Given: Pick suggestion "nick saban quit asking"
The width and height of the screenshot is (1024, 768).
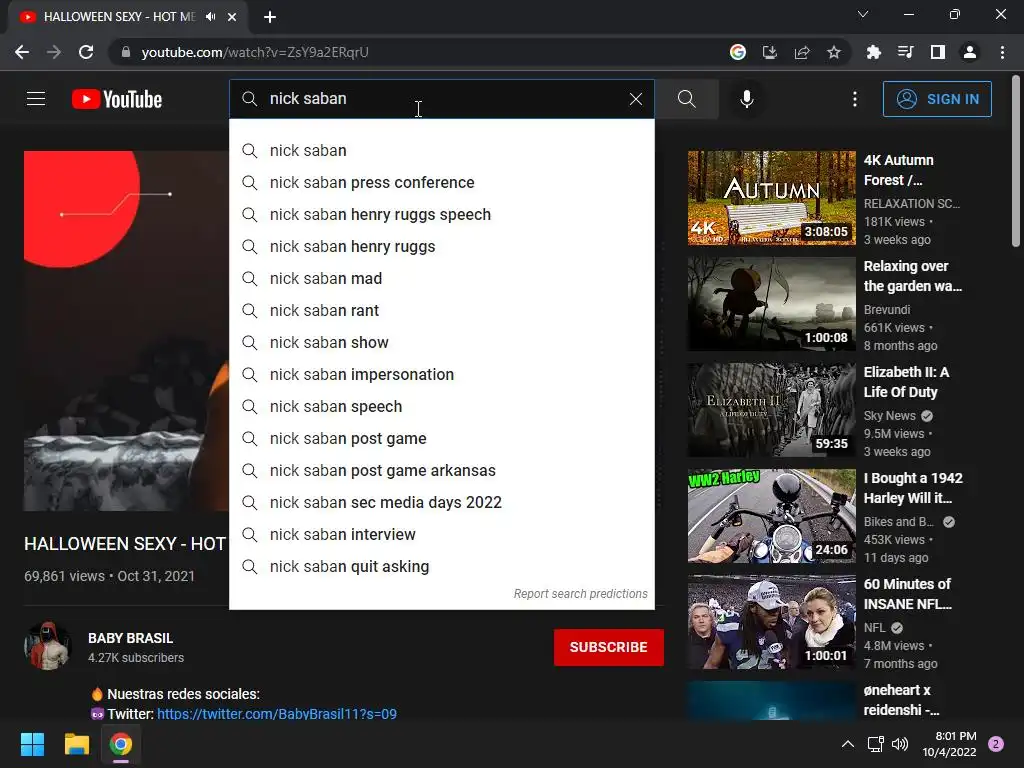Looking at the screenshot, I should click(x=441, y=566).
